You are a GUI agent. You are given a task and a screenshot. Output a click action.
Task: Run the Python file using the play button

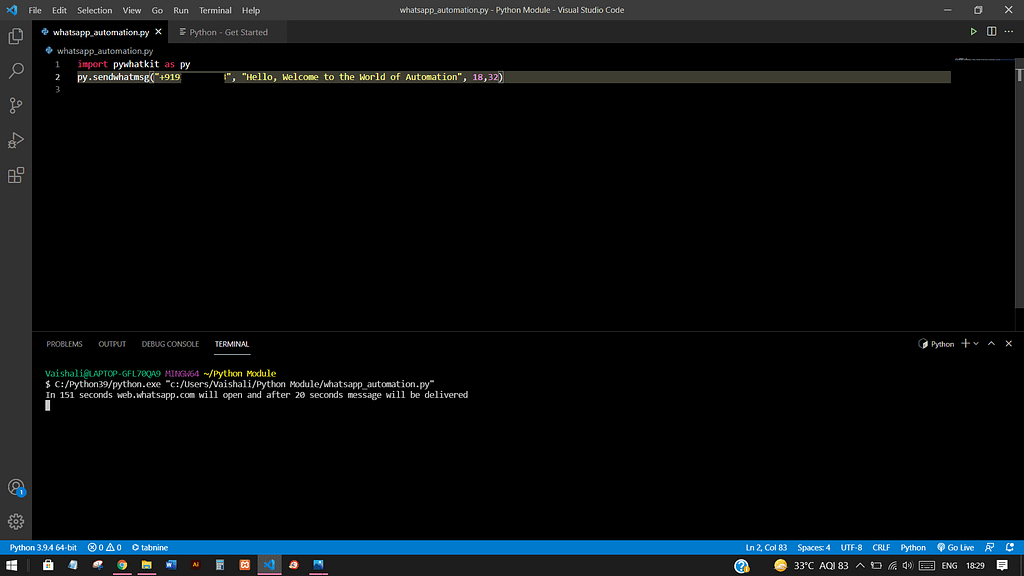coord(972,31)
